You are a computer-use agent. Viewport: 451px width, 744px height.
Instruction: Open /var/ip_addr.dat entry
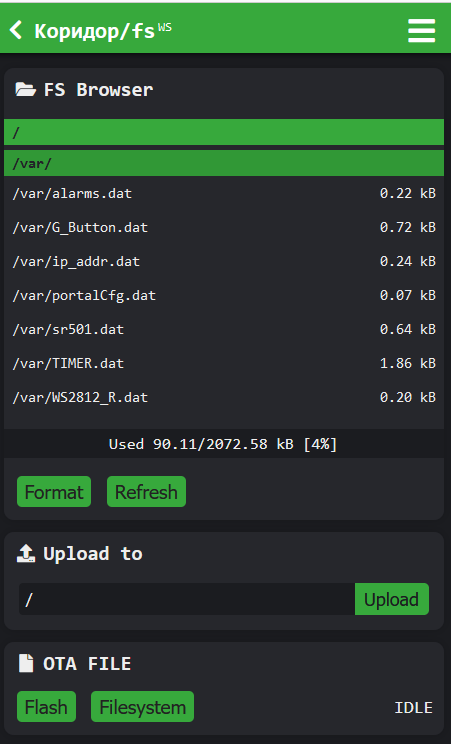[224, 261]
